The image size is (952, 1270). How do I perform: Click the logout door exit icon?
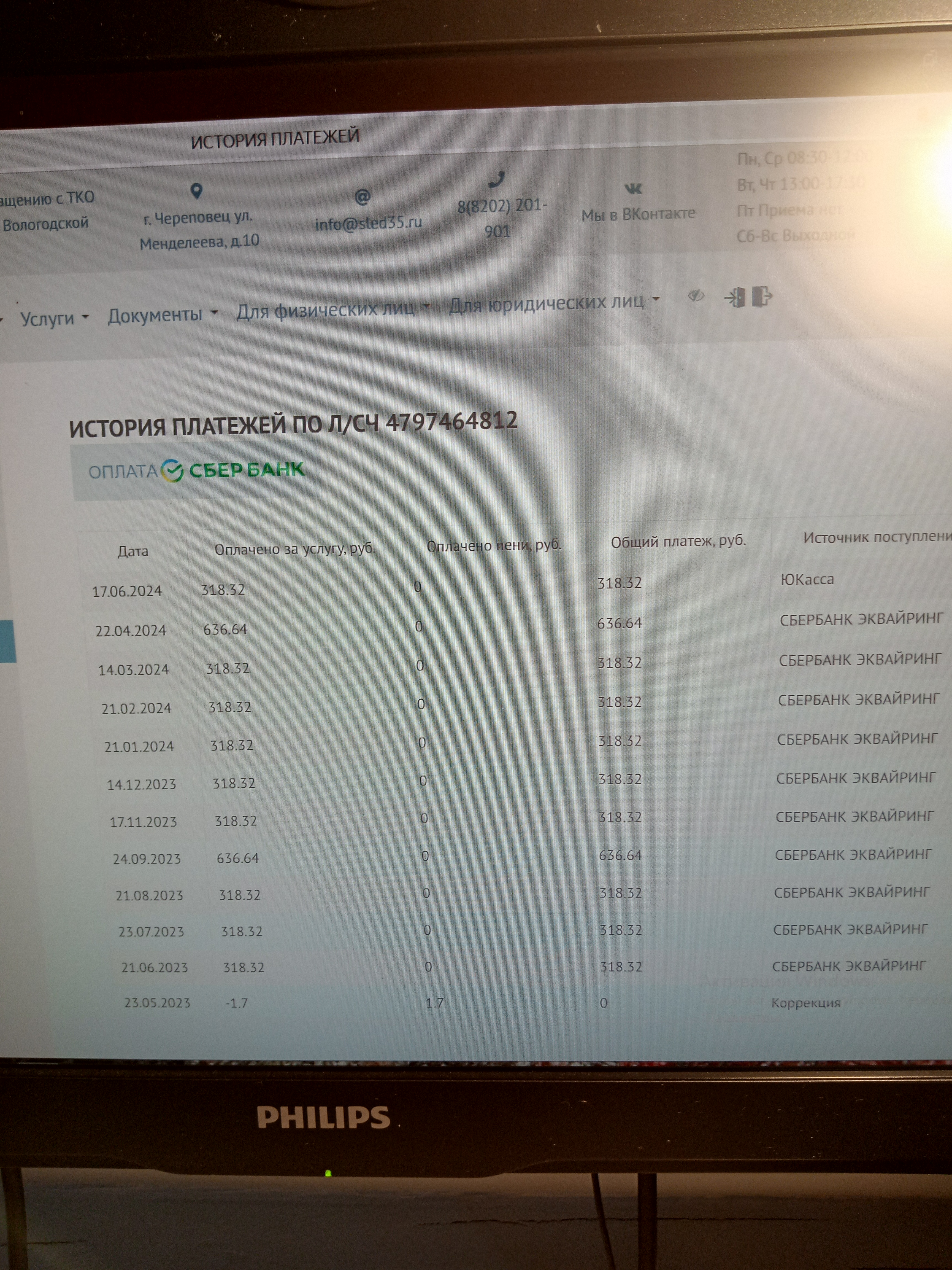pyautogui.click(x=762, y=297)
